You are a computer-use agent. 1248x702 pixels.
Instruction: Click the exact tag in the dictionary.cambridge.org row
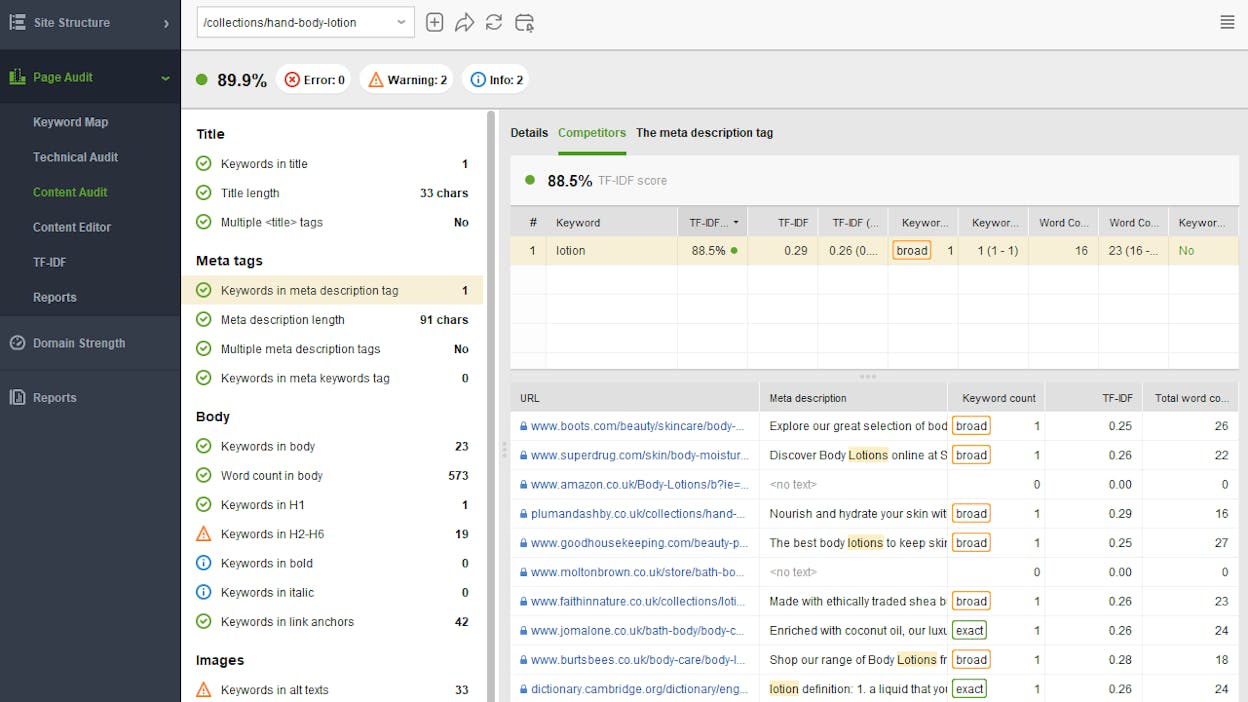click(x=969, y=689)
